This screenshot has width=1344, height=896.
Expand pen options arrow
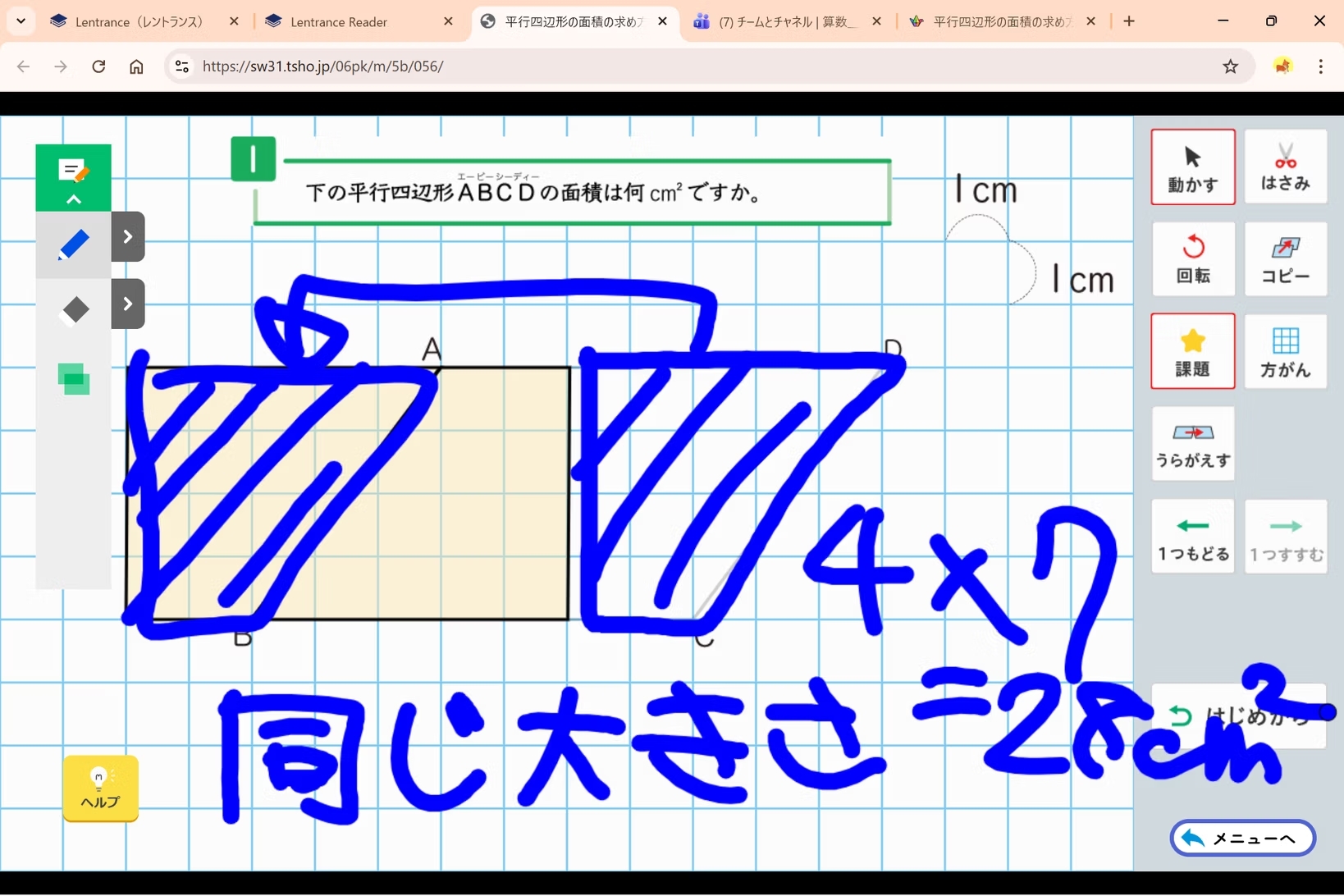[x=128, y=237]
